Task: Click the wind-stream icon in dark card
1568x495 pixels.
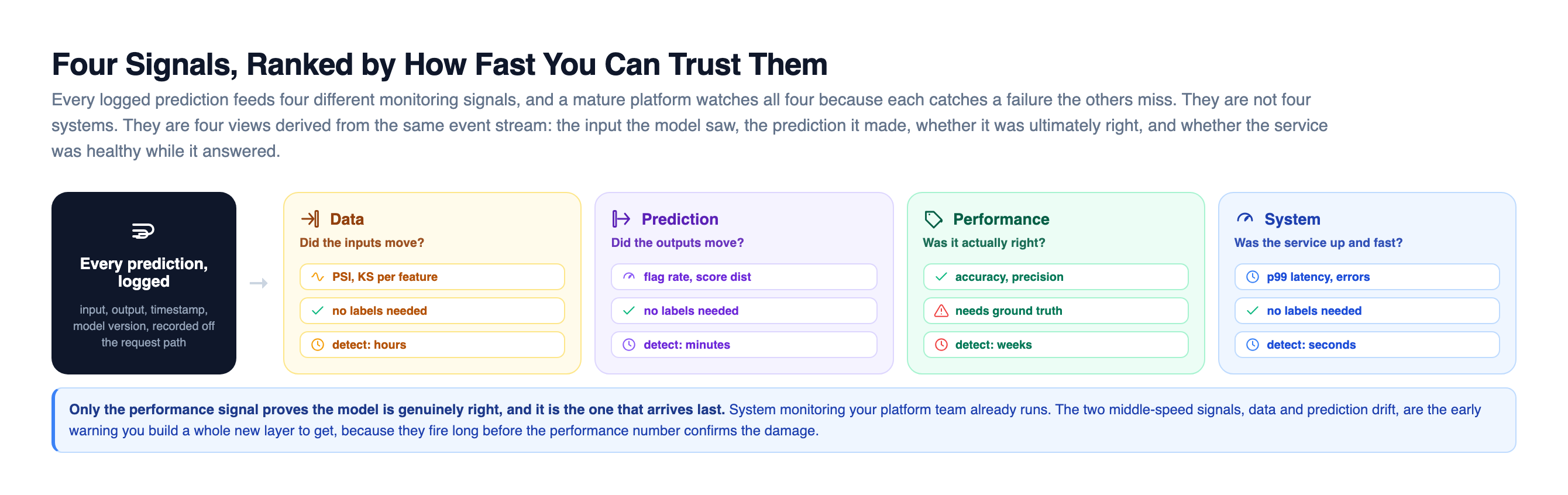Action: [x=143, y=231]
